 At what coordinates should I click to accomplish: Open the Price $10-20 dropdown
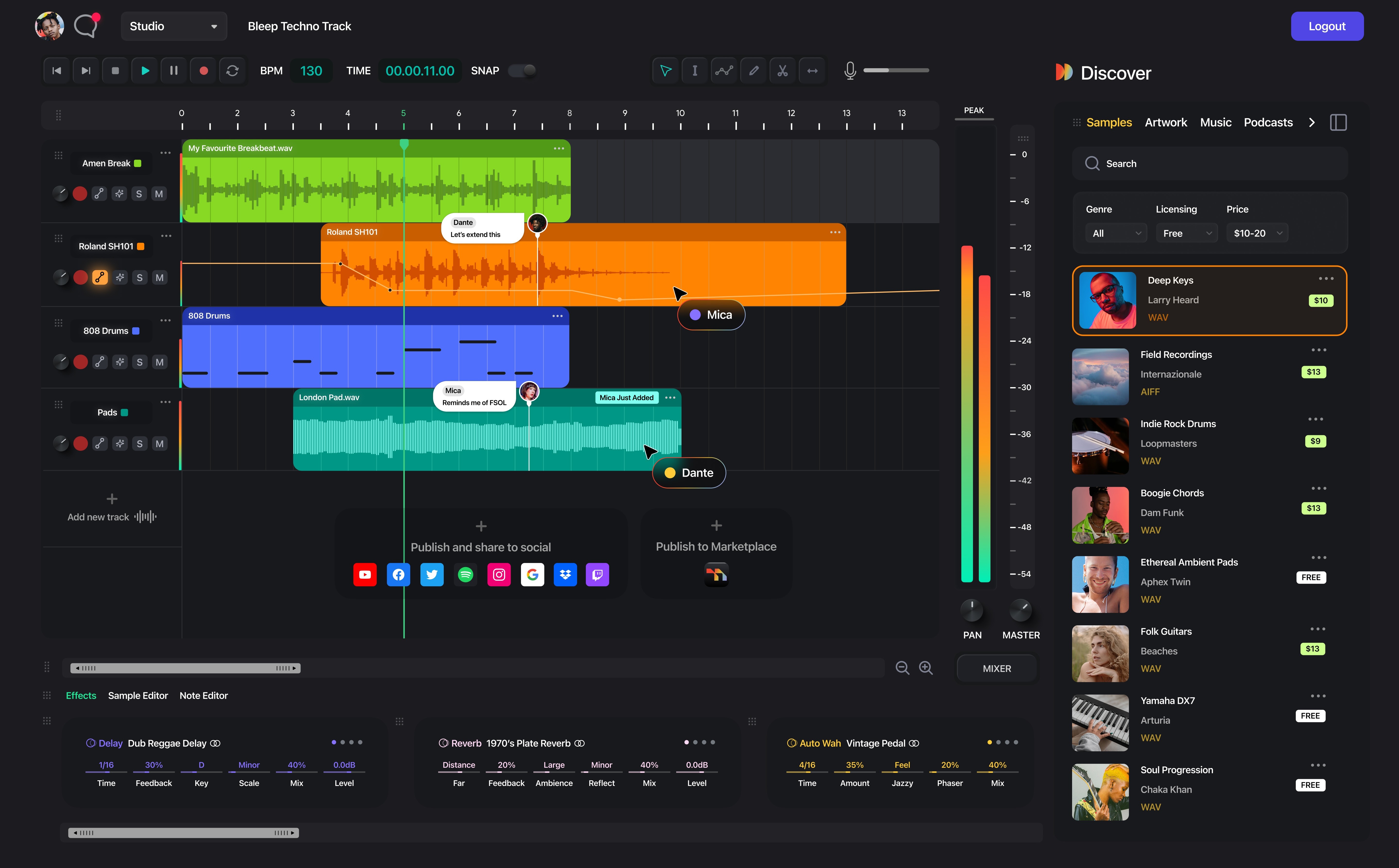point(1257,233)
